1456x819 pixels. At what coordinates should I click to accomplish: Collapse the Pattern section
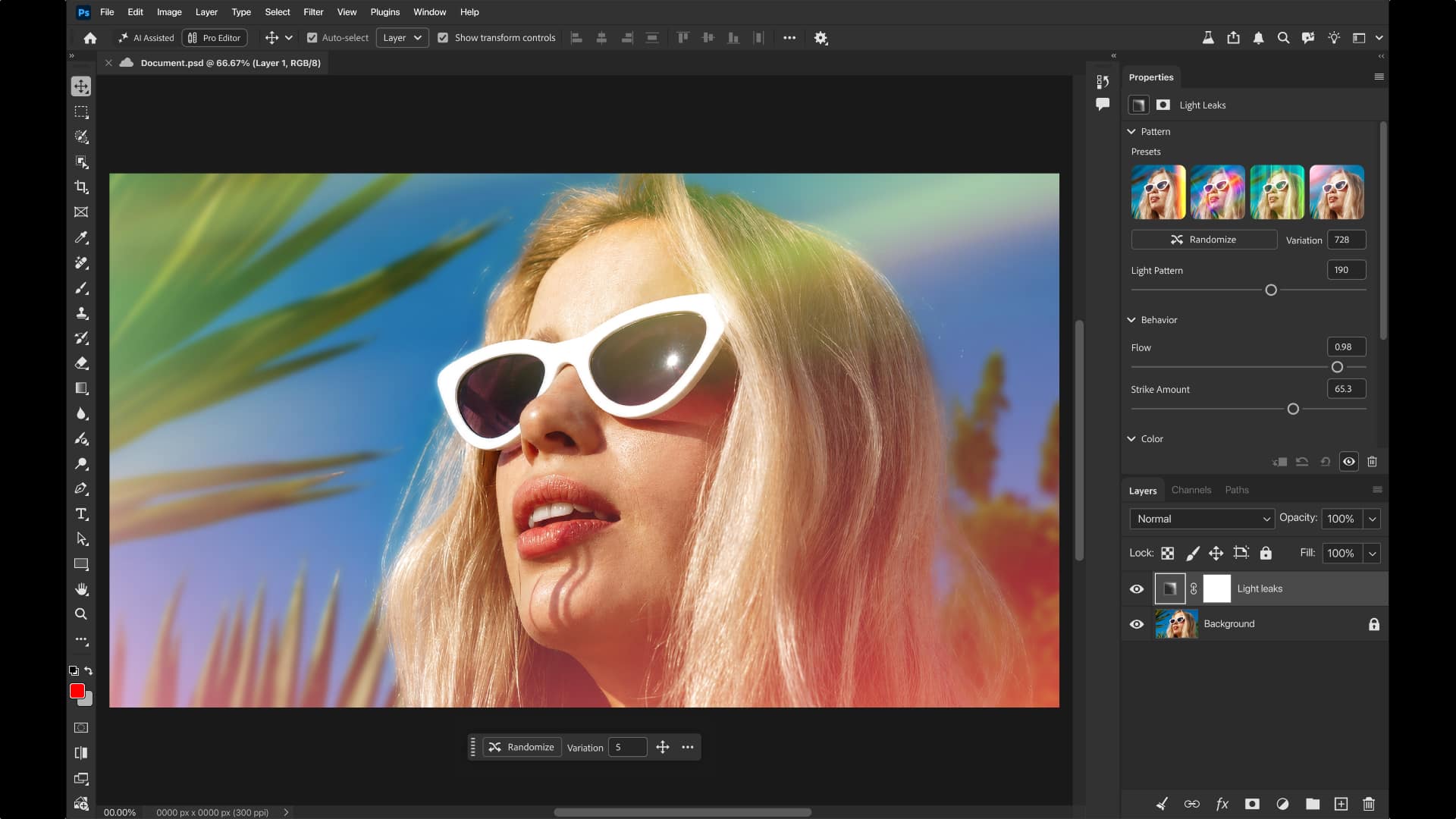(x=1131, y=132)
